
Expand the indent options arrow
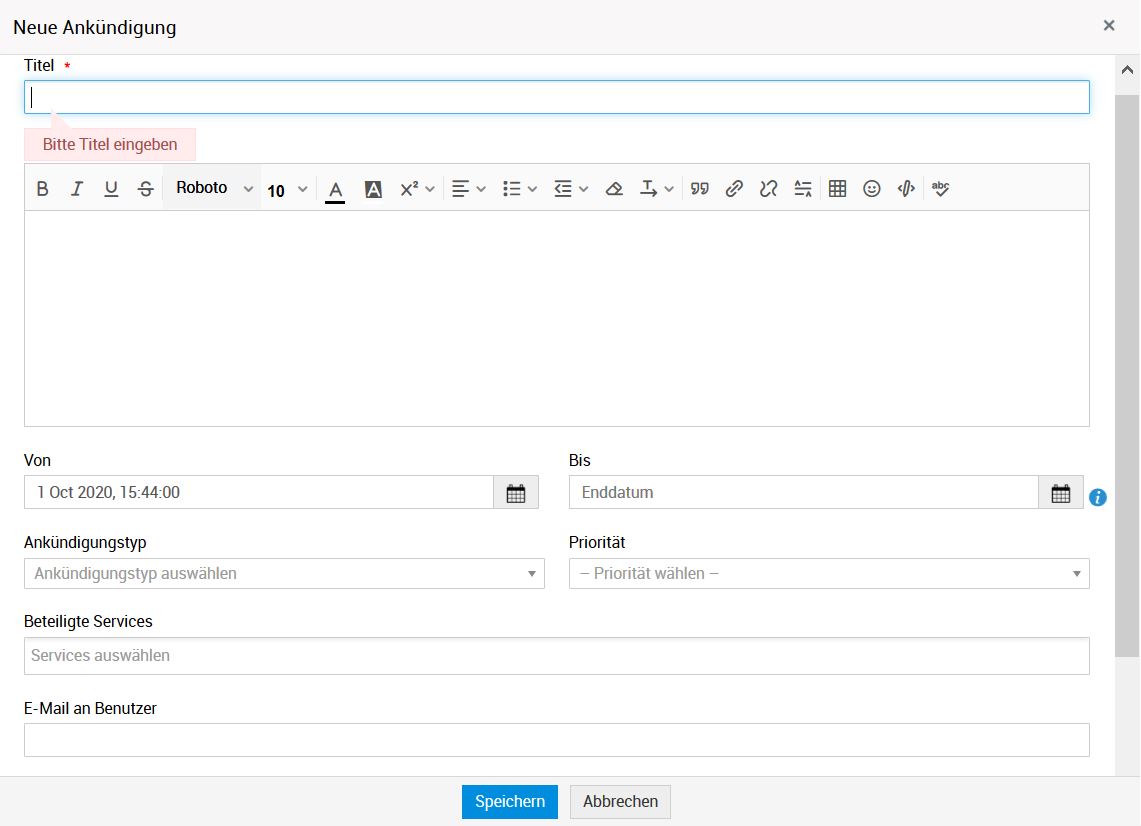584,189
